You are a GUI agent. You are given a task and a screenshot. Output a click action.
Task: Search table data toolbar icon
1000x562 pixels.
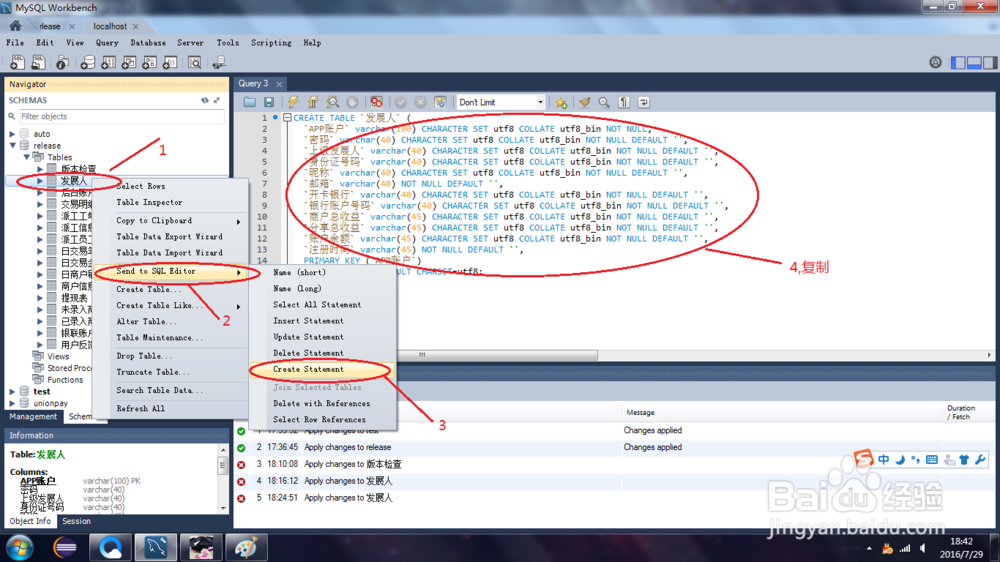click(195, 63)
